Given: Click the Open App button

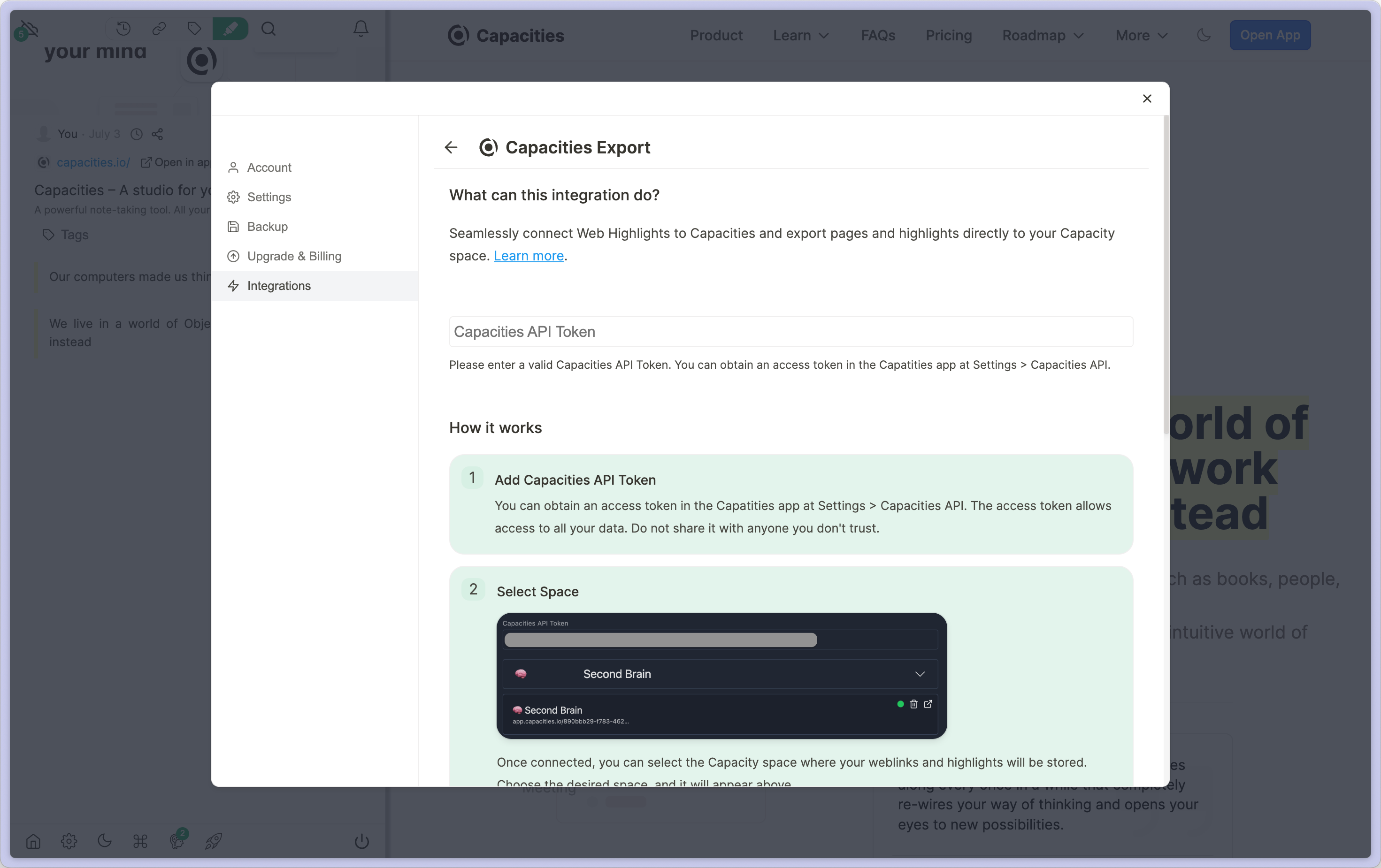Looking at the screenshot, I should tap(1270, 35).
